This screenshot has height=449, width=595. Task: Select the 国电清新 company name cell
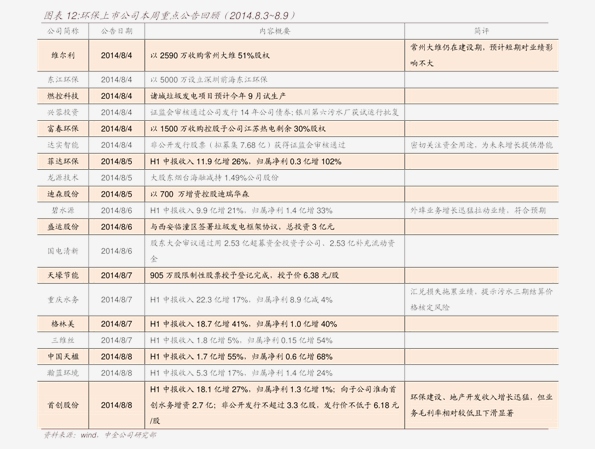[63, 251]
